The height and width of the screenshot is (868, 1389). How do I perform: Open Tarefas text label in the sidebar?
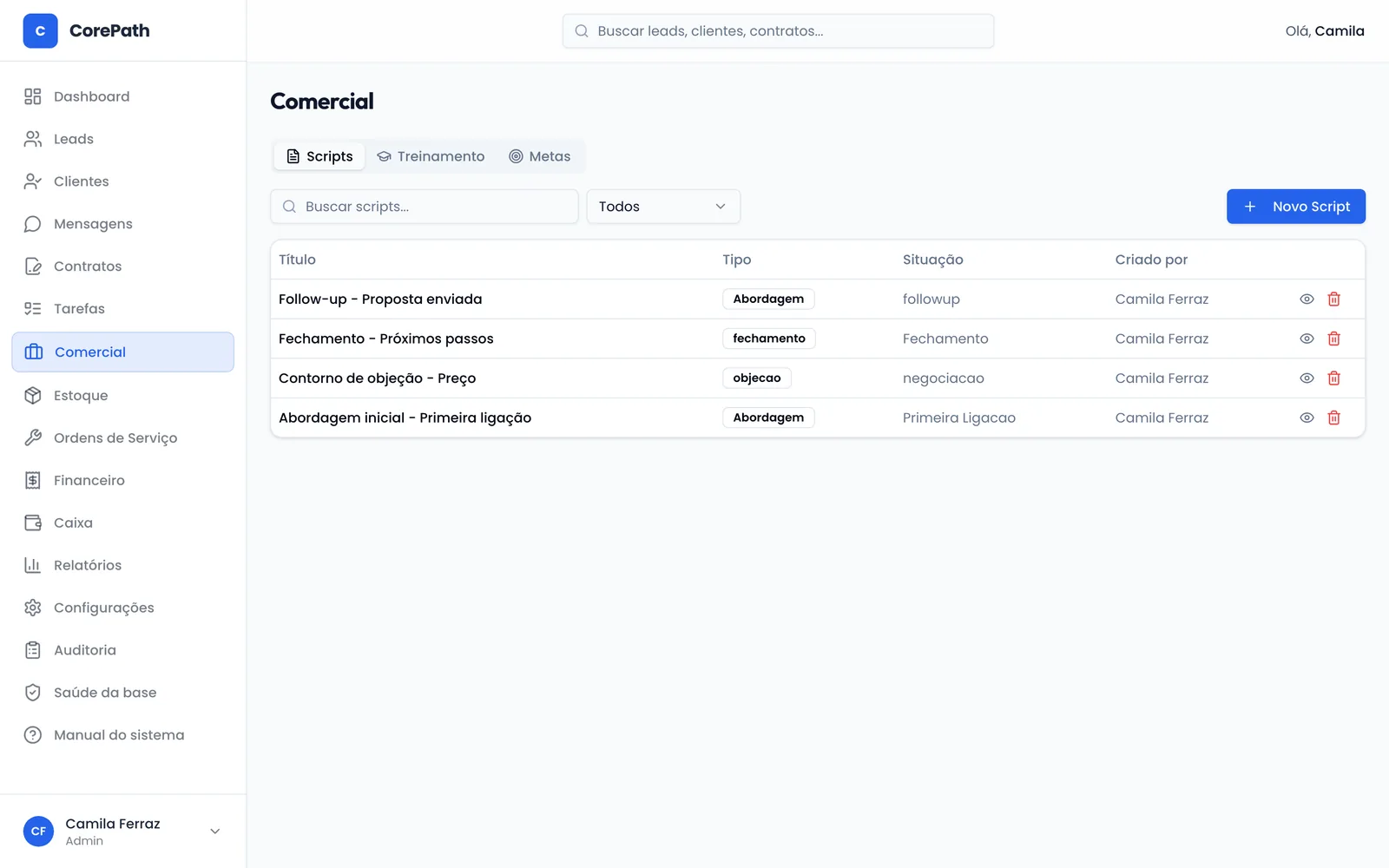point(79,309)
